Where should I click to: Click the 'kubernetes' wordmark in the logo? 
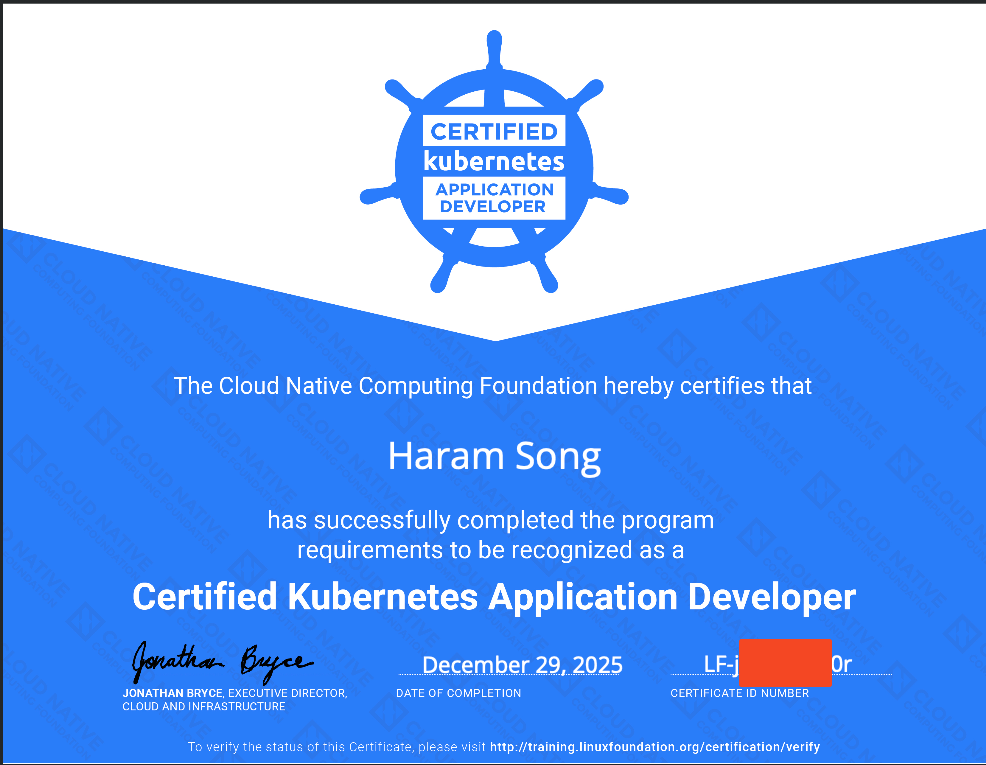click(x=493, y=160)
